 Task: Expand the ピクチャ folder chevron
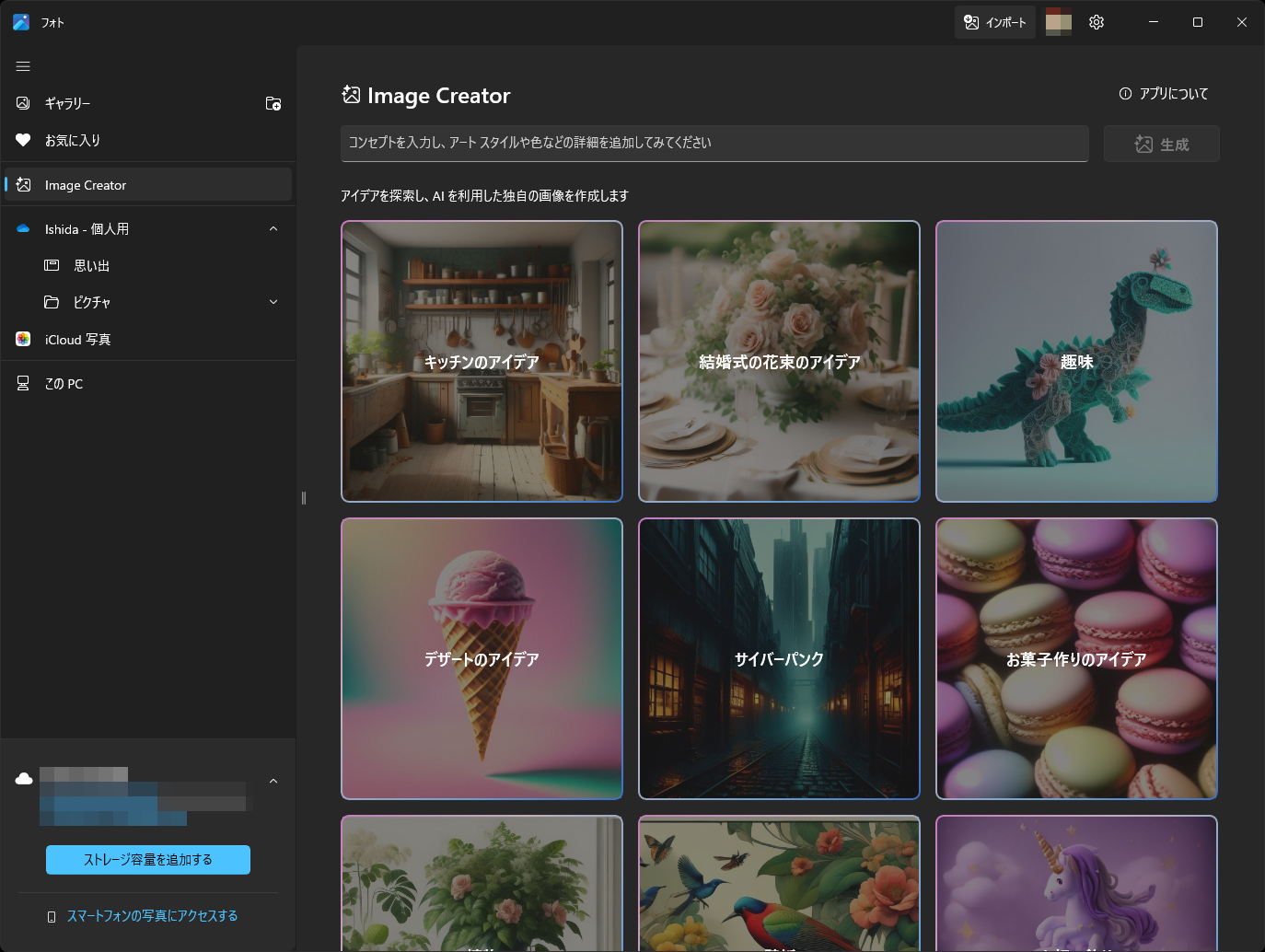[273, 301]
